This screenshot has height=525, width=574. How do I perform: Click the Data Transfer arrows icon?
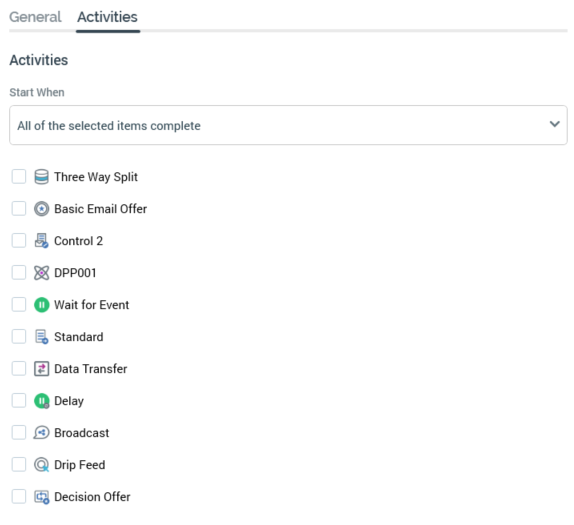pyautogui.click(x=41, y=369)
